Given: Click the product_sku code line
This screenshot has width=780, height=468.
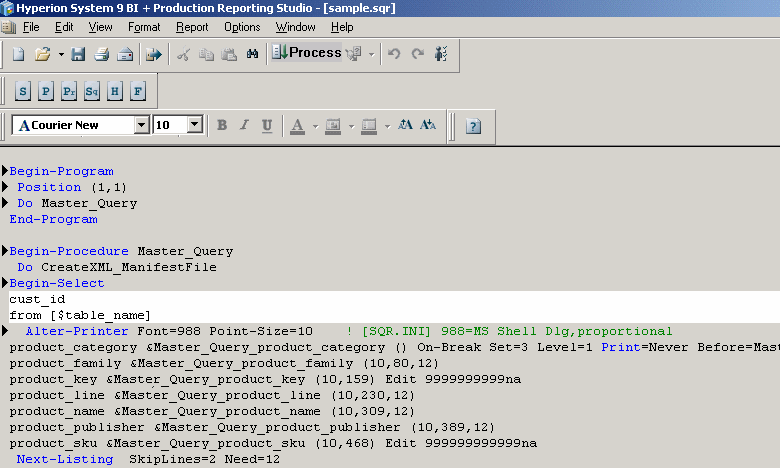Looking at the screenshot, I should pos(273,443).
